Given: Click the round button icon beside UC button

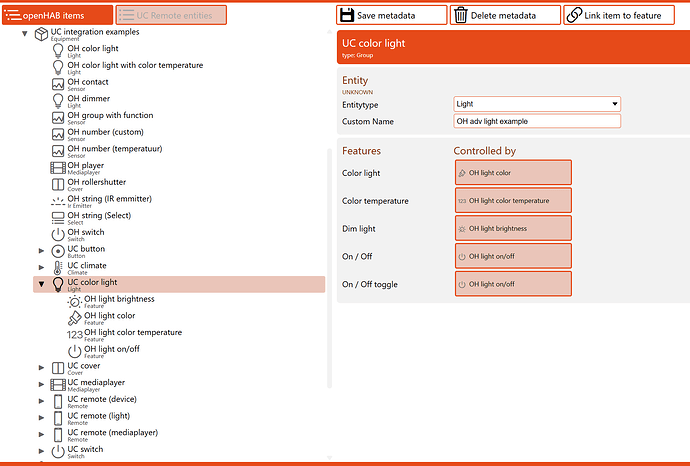Looking at the screenshot, I should click(58, 251).
